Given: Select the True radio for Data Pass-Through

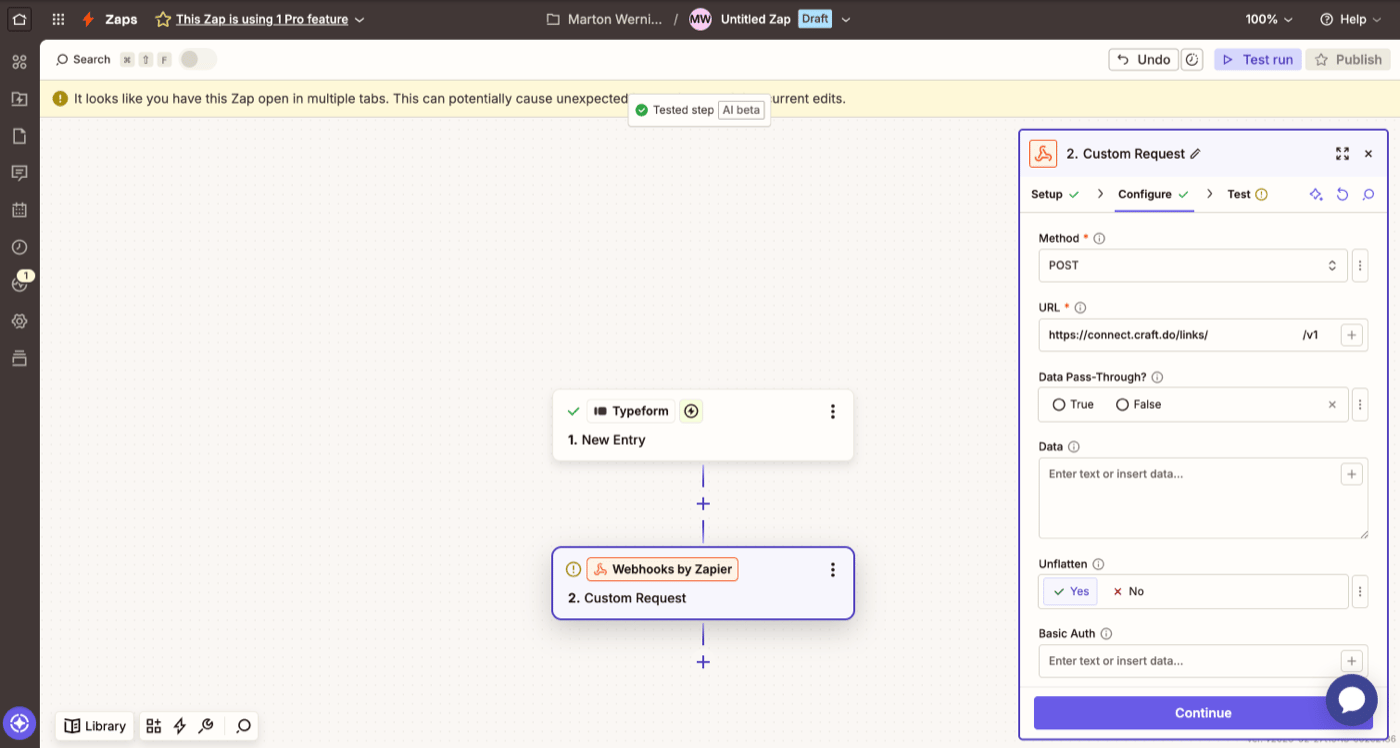Looking at the screenshot, I should [1059, 404].
